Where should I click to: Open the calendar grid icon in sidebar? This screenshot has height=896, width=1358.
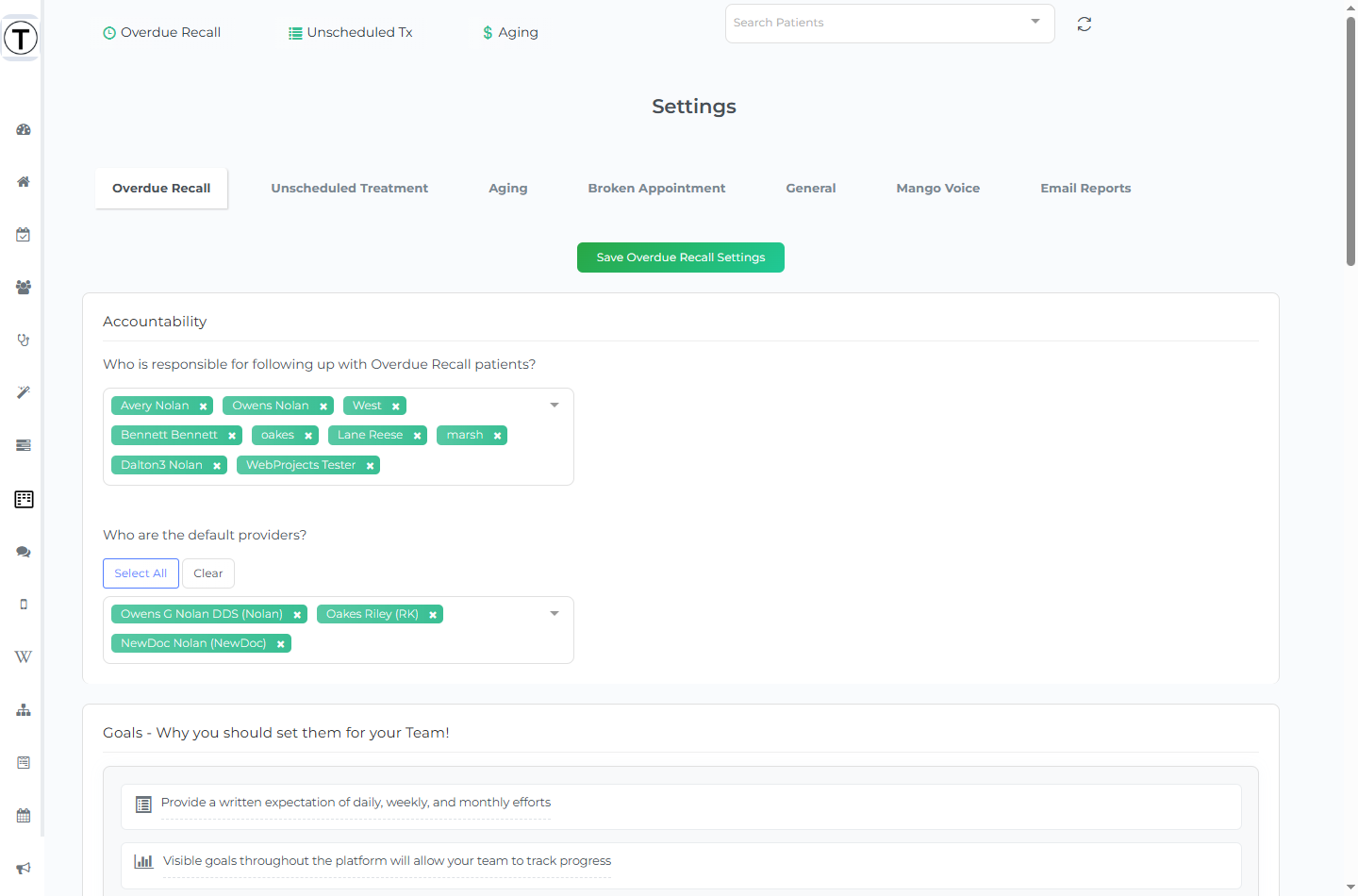coord(24,816)
